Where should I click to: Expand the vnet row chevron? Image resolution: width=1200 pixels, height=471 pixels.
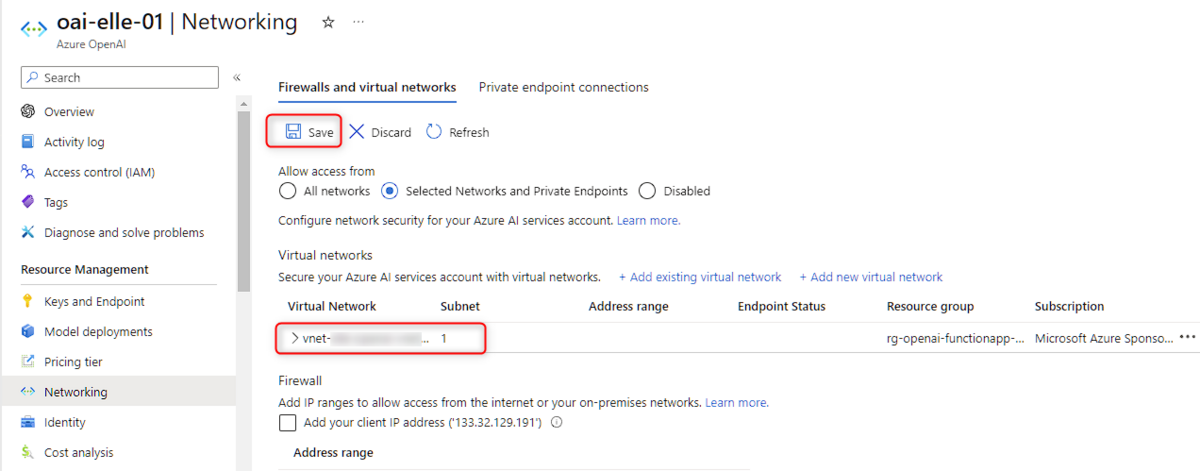click(294, 339)
